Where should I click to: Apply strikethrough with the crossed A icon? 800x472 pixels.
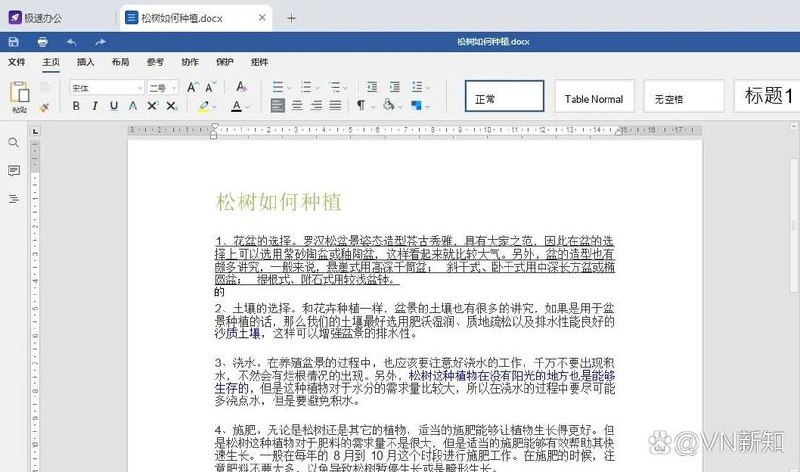tap(133, 106)
